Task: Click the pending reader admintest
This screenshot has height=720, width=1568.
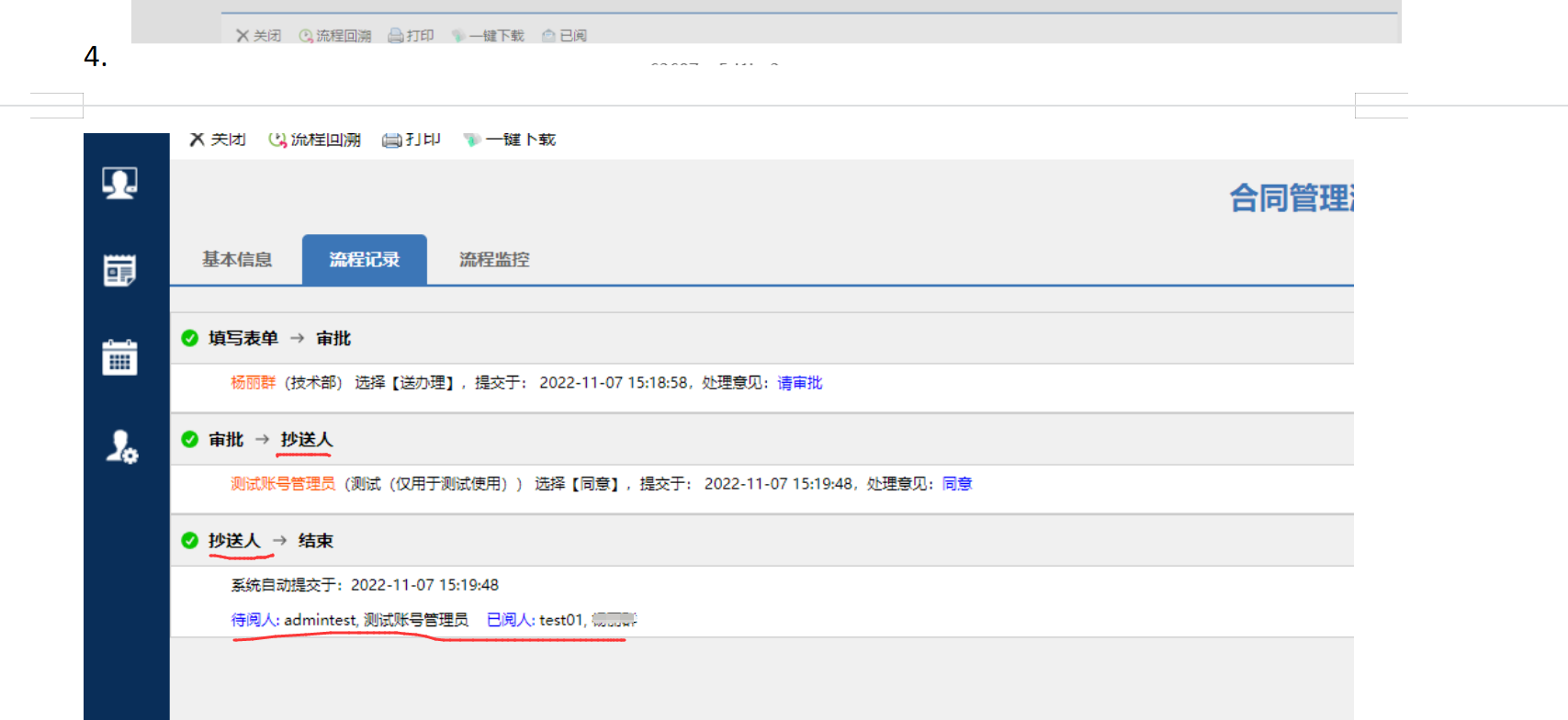Action: 320,620
